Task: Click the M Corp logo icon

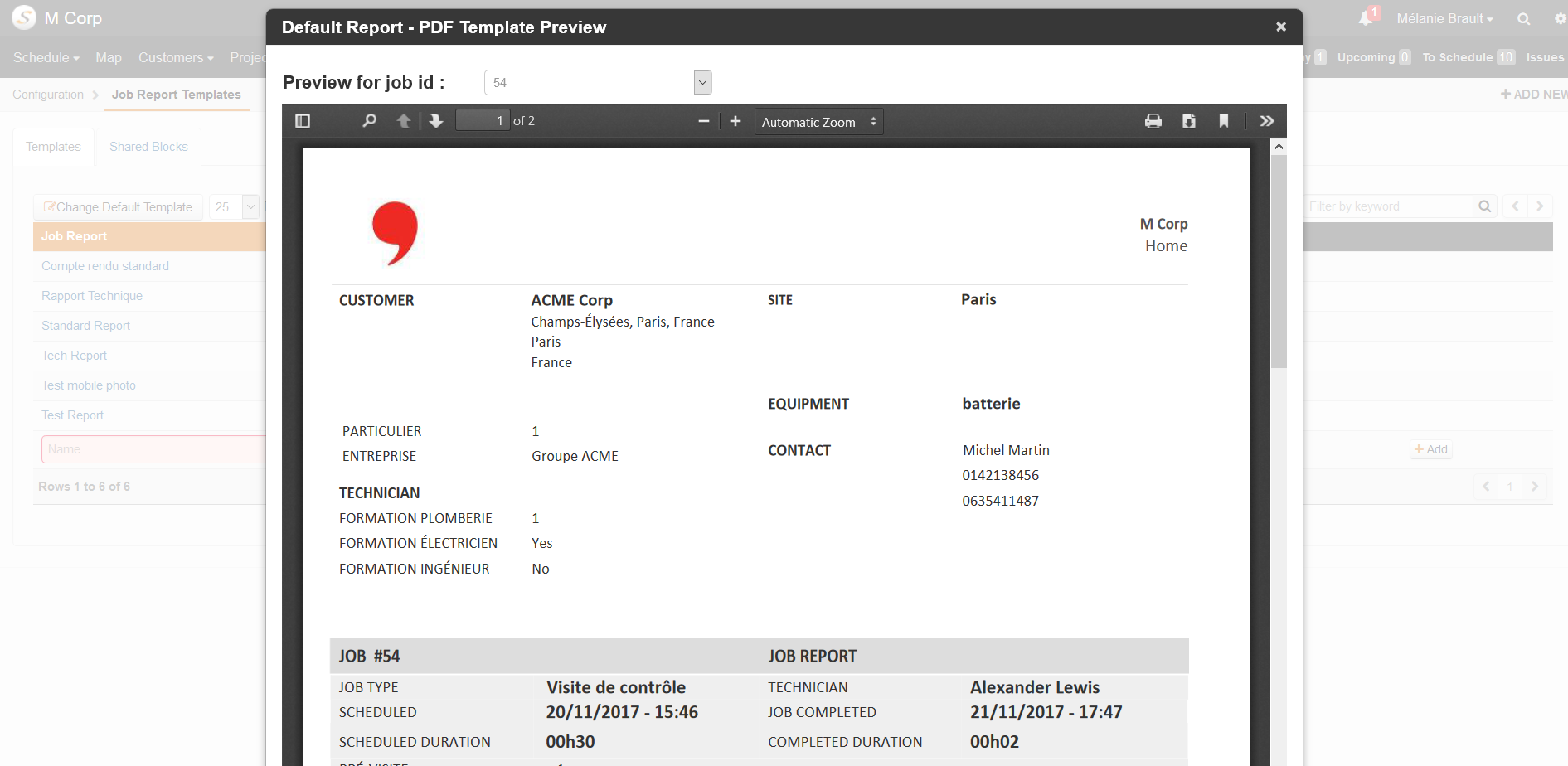Action: coord(24,17)
